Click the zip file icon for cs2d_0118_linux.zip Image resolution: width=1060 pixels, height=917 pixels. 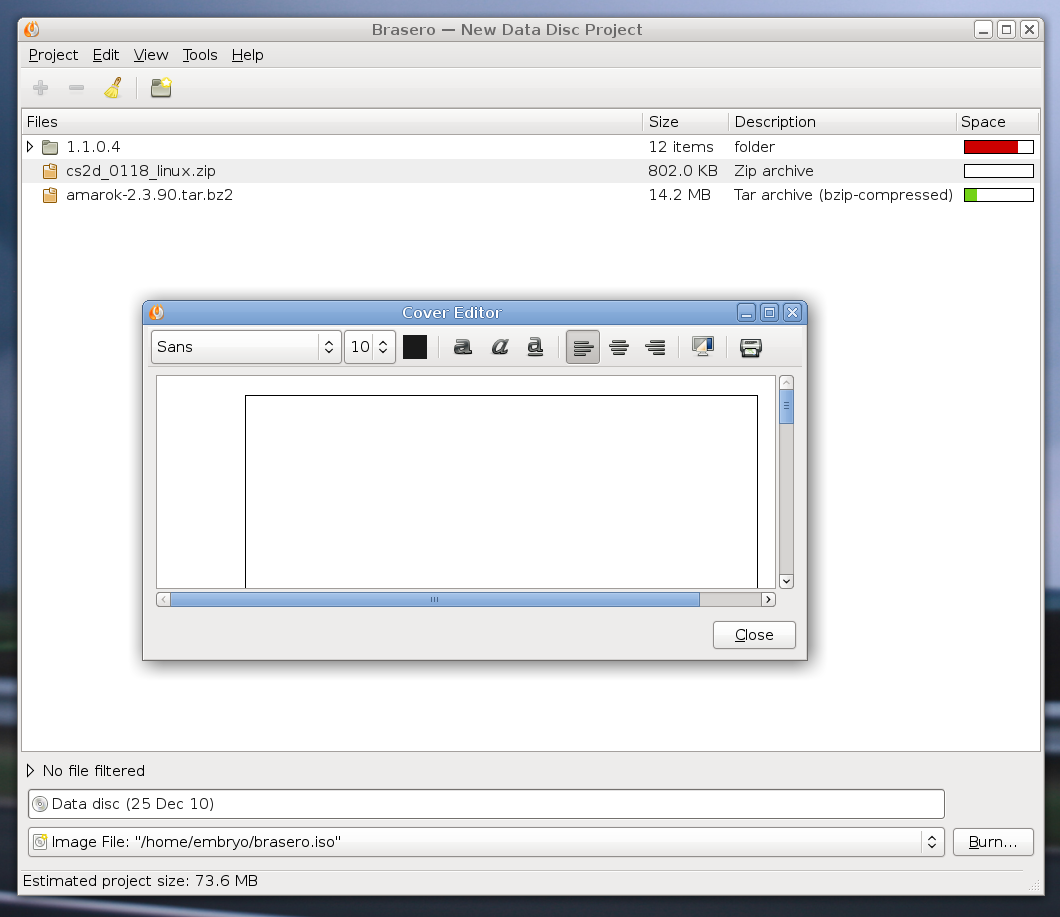click(49, 171)
